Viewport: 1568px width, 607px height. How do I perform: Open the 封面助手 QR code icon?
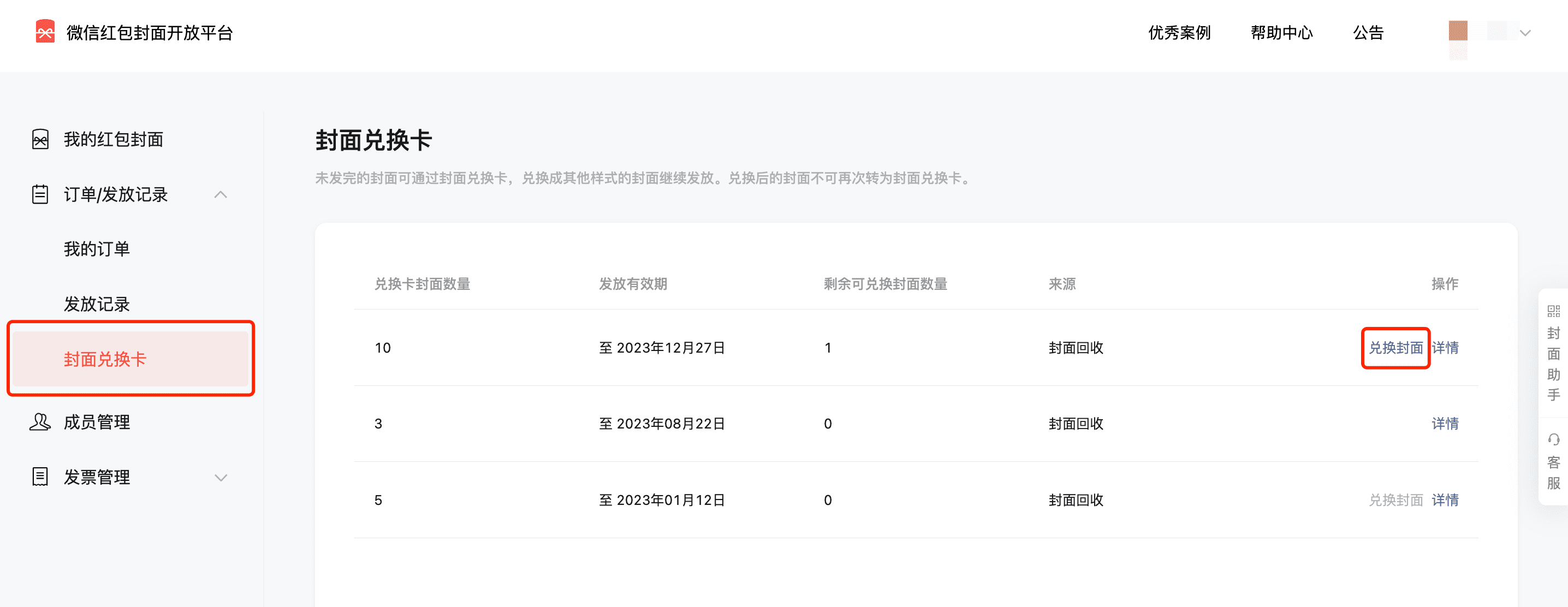(1553, 312)
